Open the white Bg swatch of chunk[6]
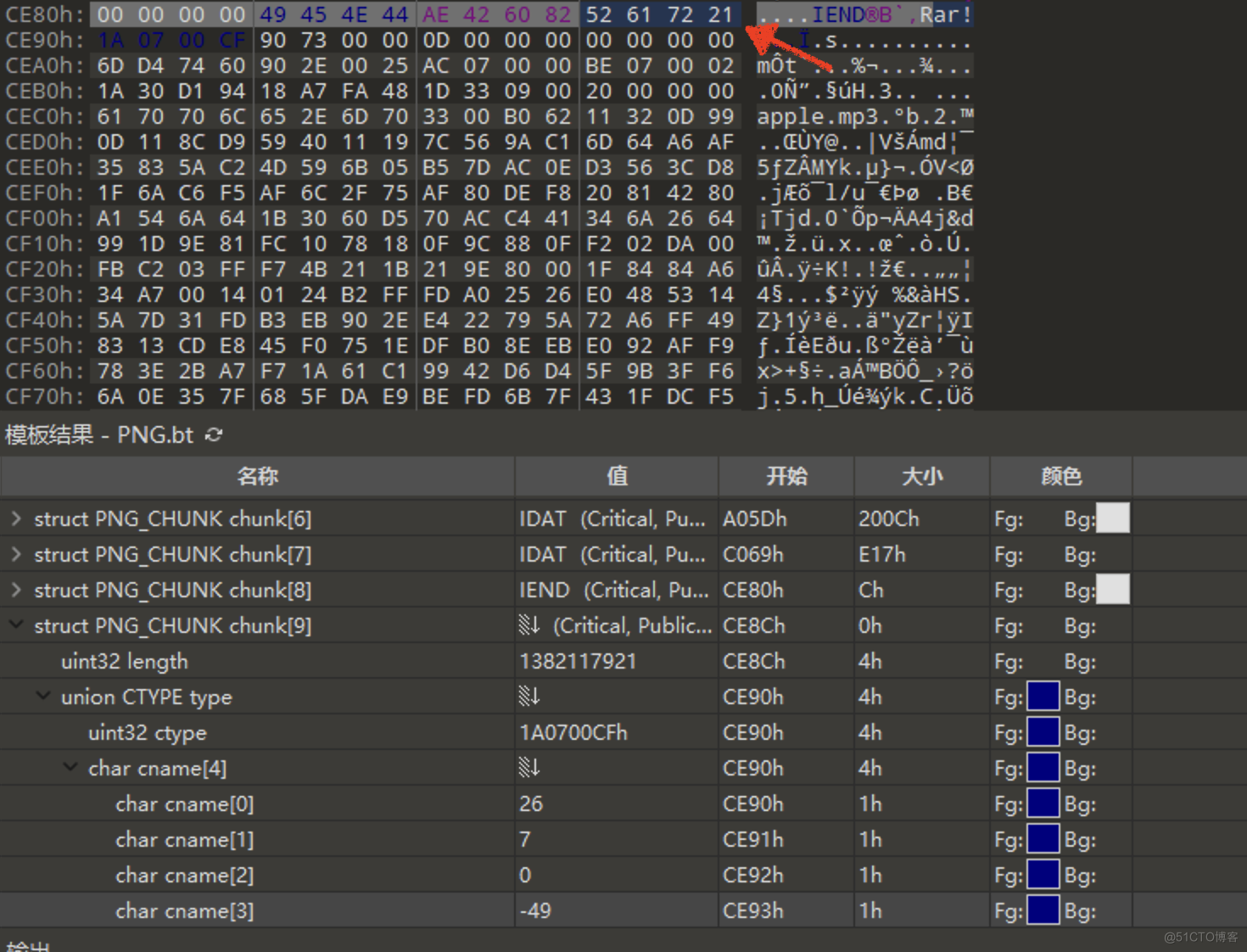Viewport: 1247px width, 952px height. [x=1113, y=518]
